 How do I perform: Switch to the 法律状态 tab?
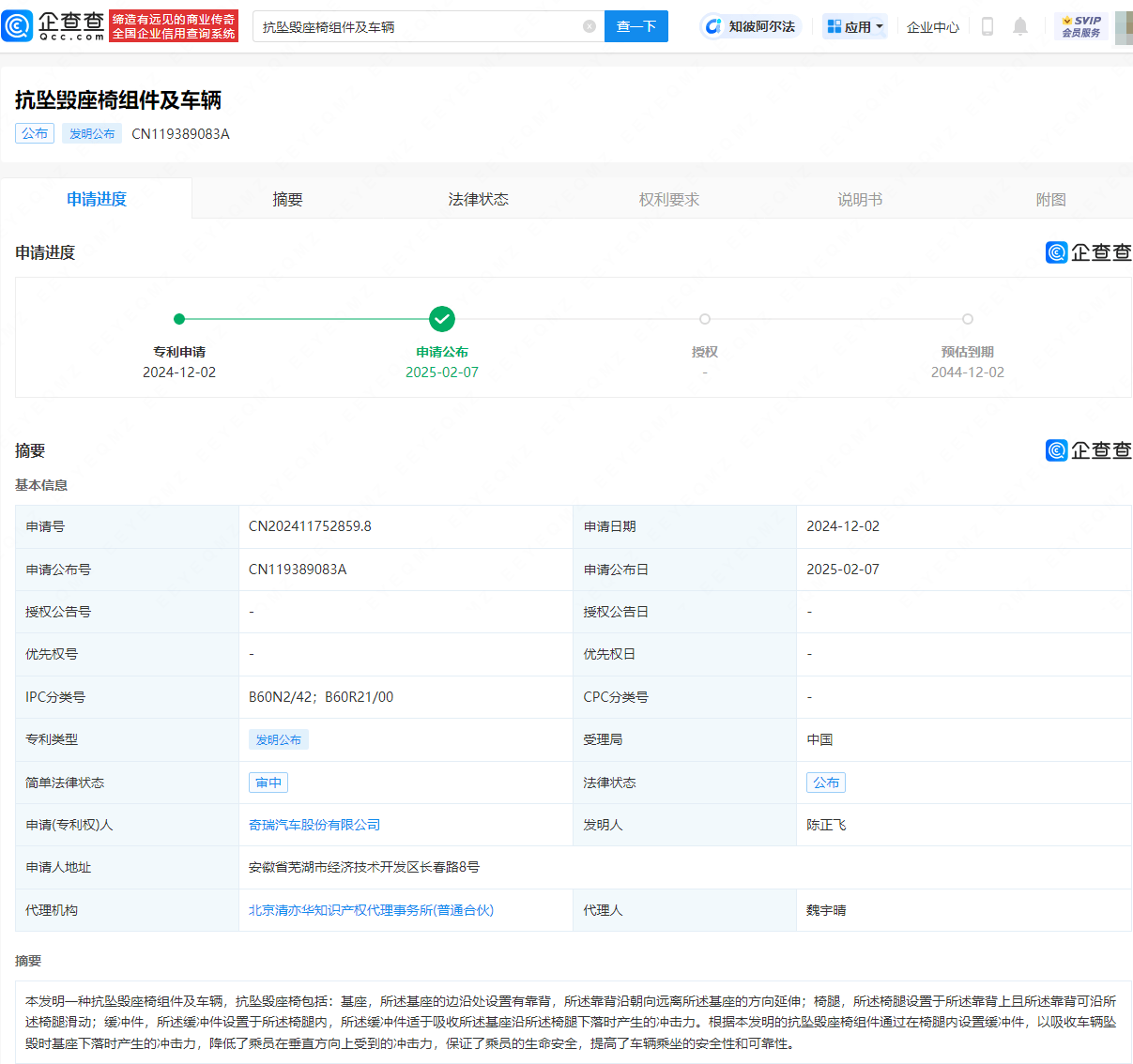pyautogui.click(x=478, y=199)
